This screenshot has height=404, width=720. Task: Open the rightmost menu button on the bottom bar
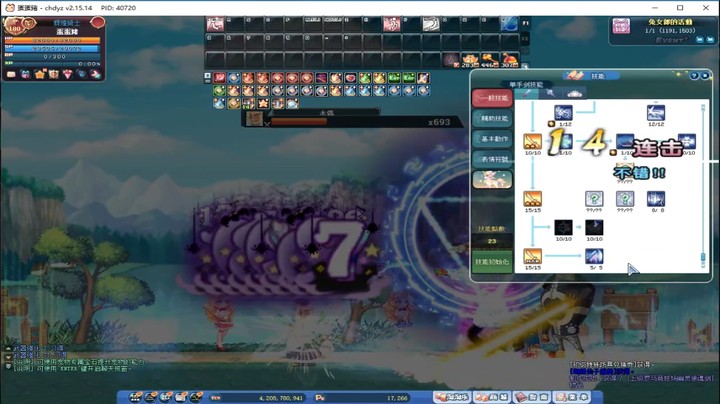pos(572,397)
